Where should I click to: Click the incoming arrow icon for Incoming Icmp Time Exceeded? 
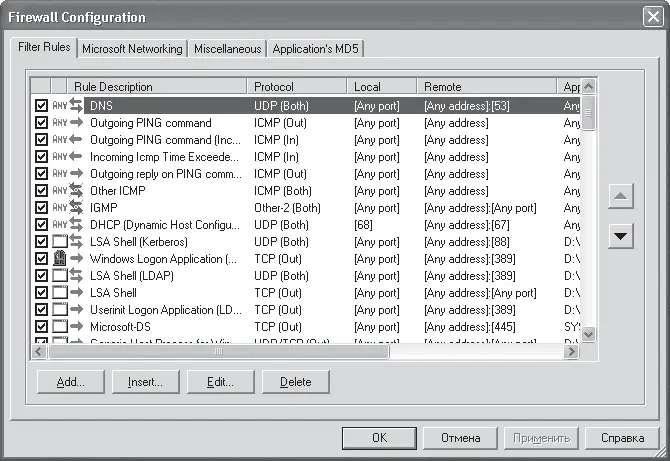click(76, 156)
